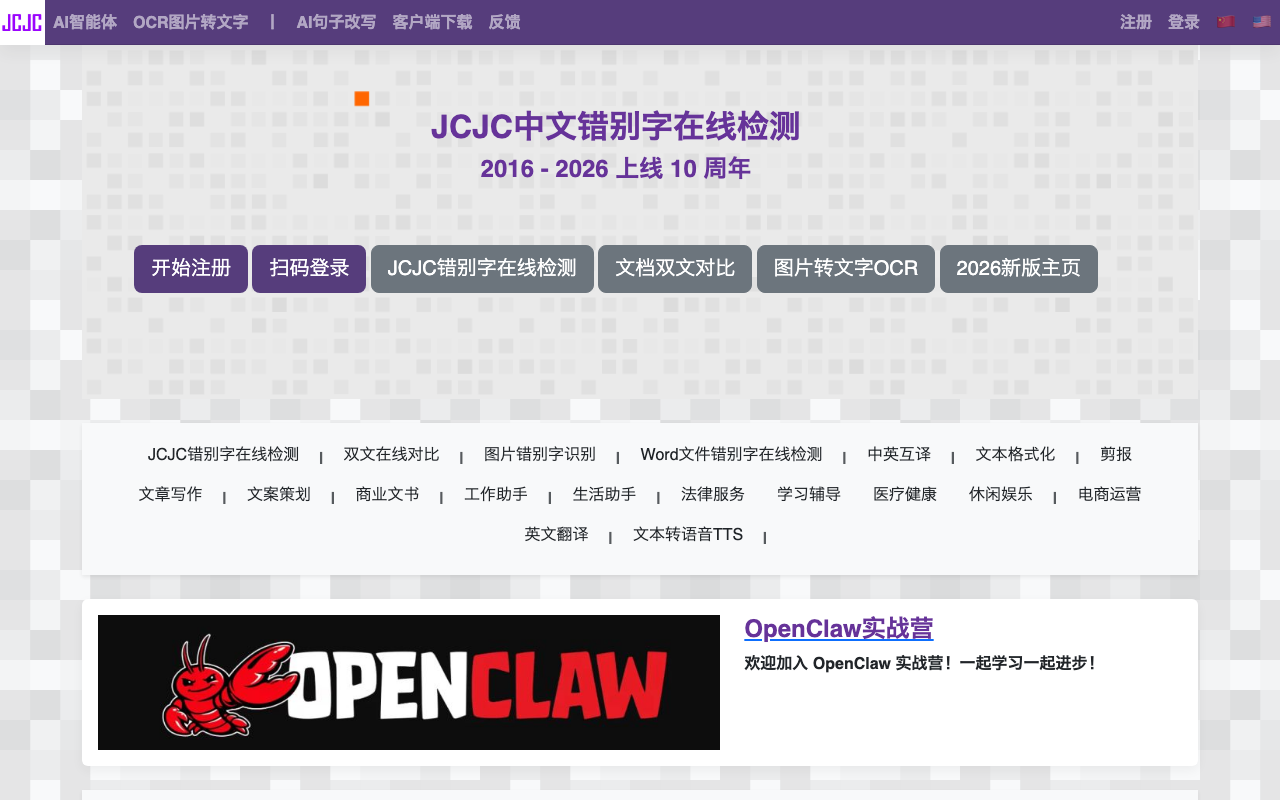Screen dimensions: 1280x800
Task: Open the 图片错别字识别 link
Action: click(x=540, y=454)
